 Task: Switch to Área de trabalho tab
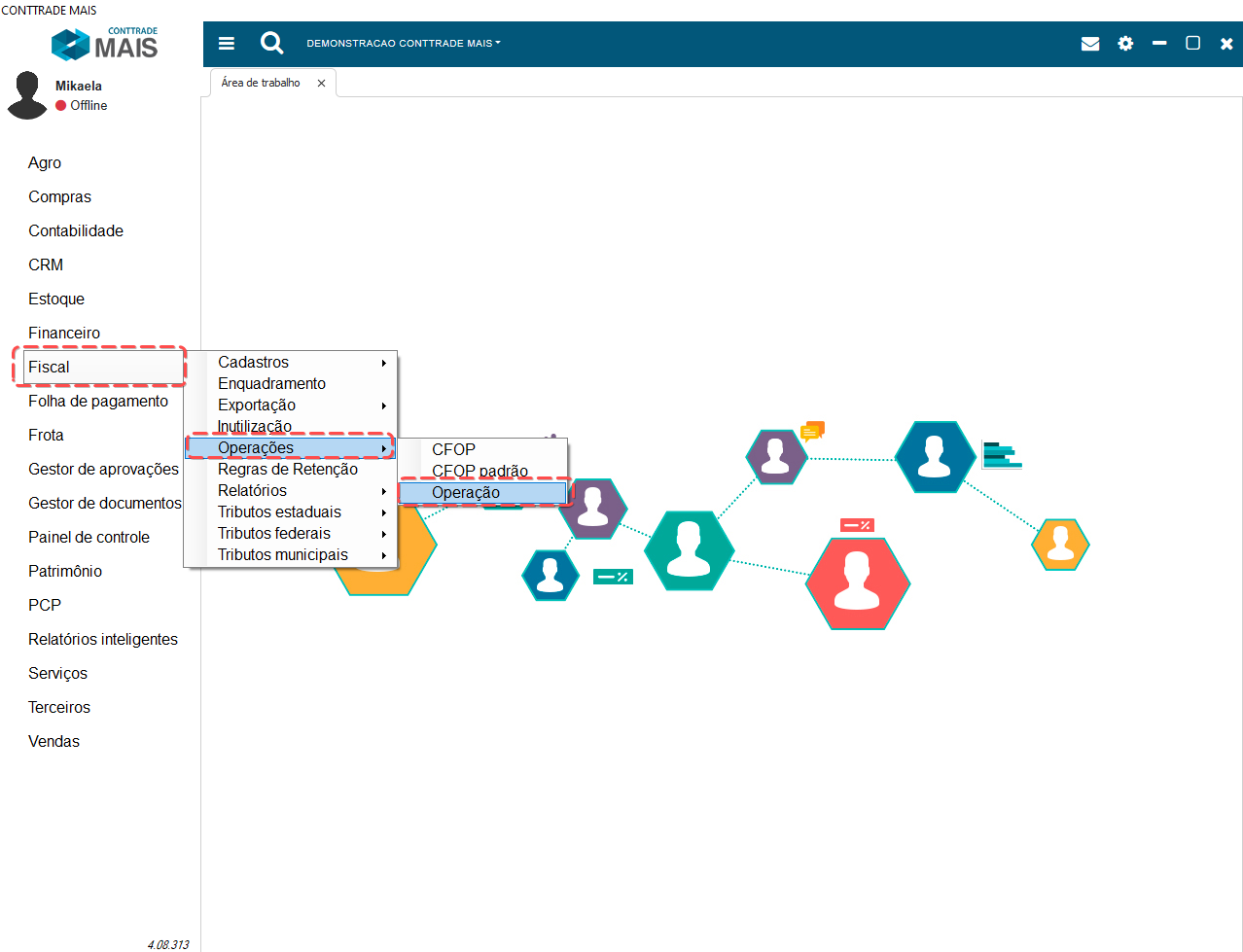[261, 84]
